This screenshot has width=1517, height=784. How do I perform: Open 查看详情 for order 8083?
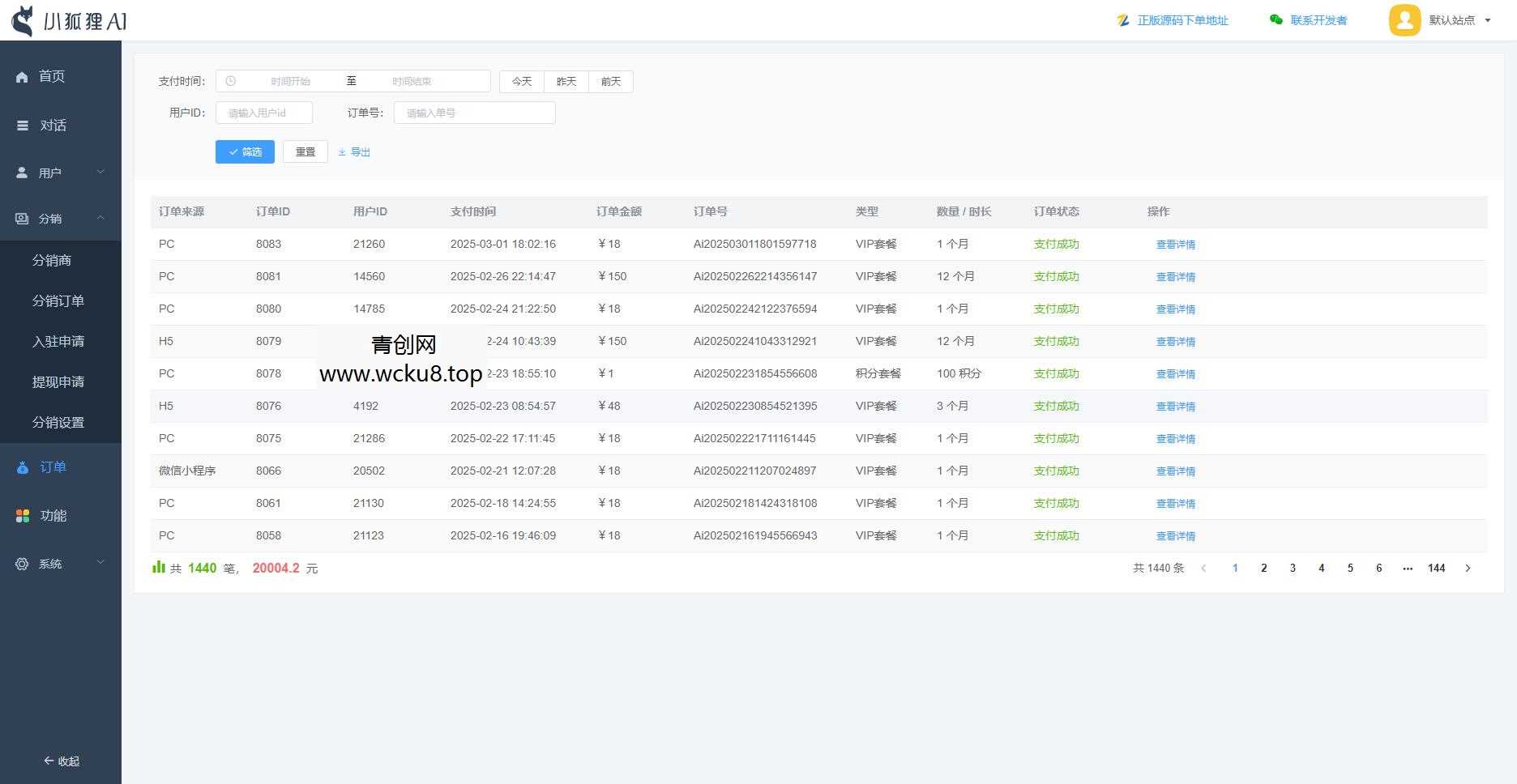coord(1176,244)
